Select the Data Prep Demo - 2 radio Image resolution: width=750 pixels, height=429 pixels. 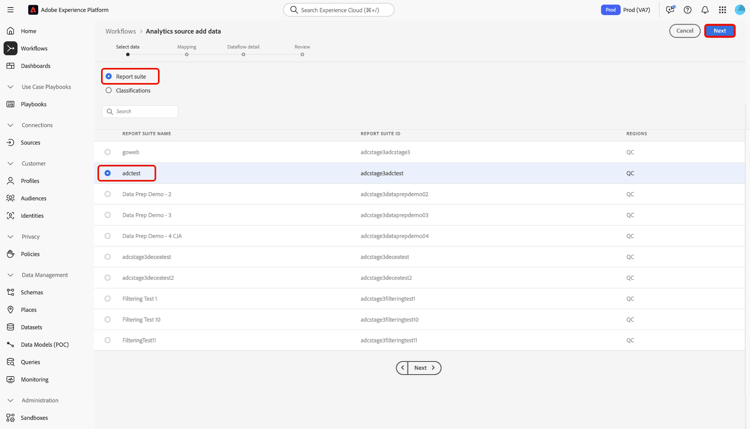108,194
